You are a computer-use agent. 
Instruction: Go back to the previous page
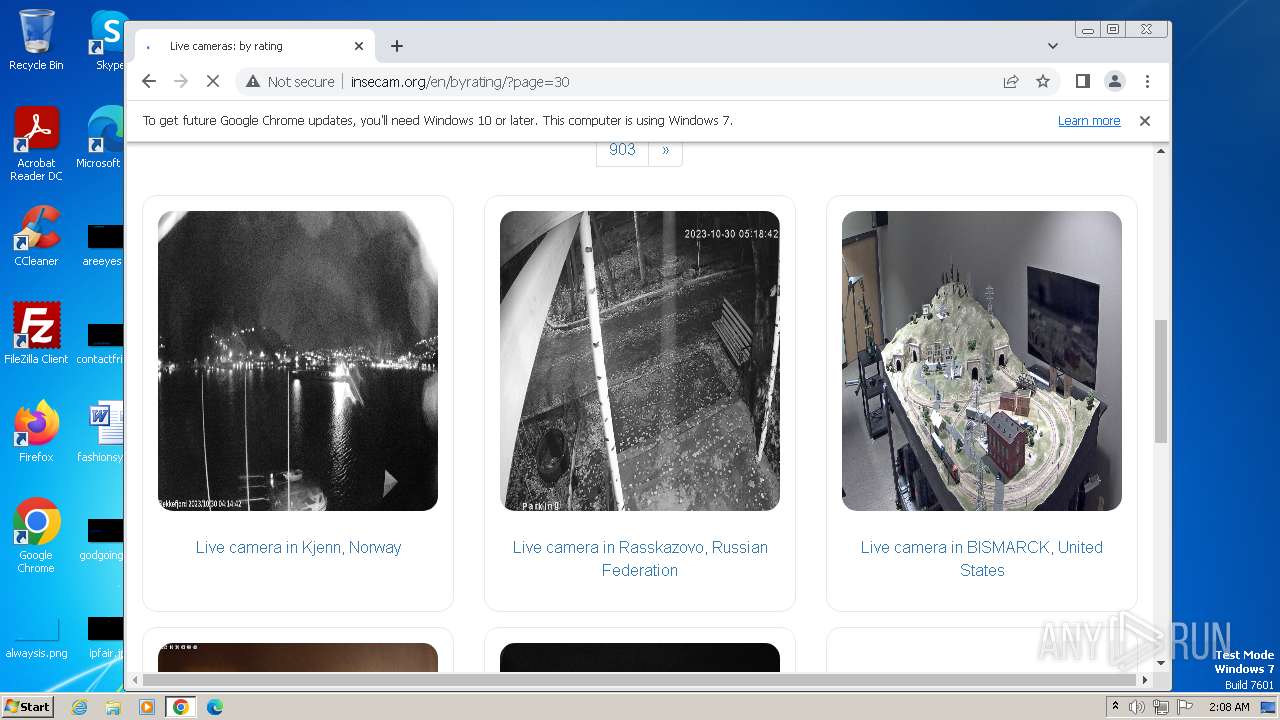tap(149, 82)
